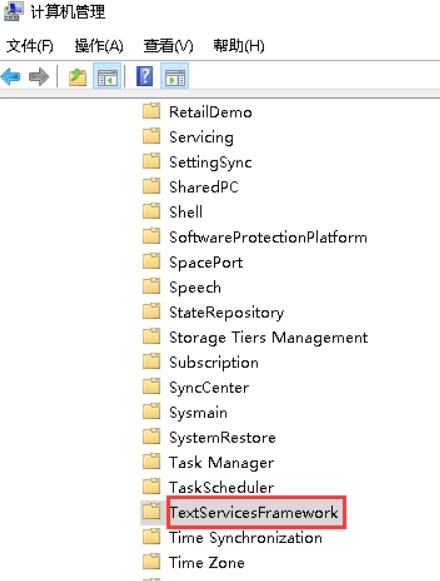Image resolution: width=440 pixels, height=581 pixels.
Task: Click the gray Forward arrow icon
Action: click(x=39, y=76)
